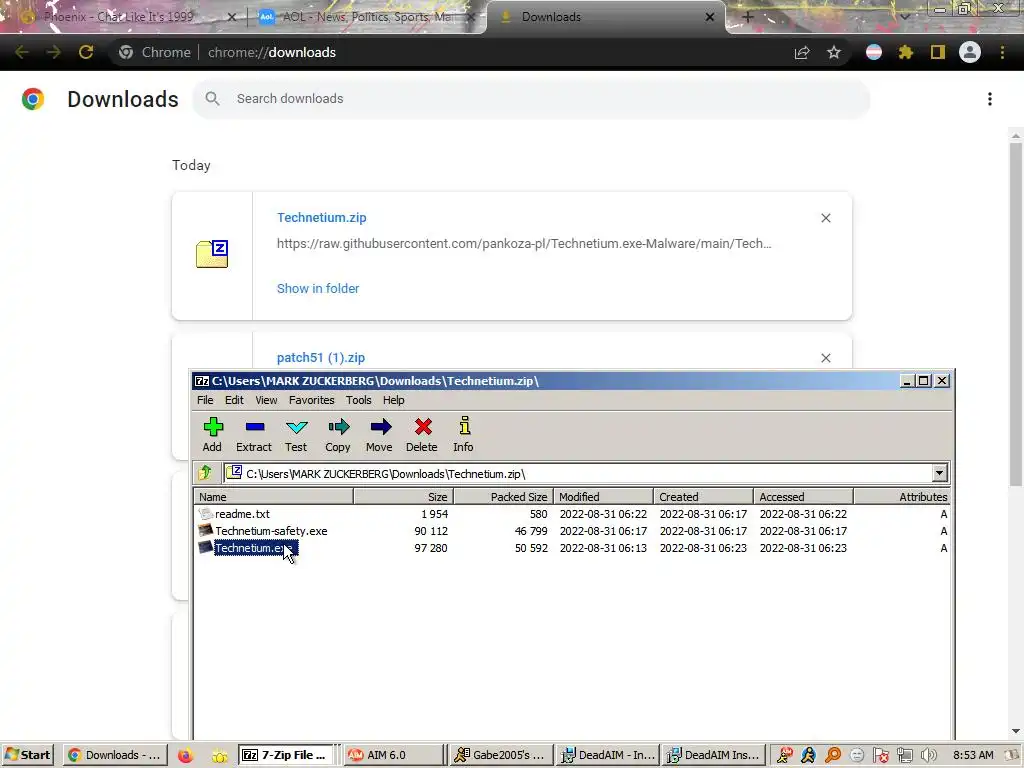Click the 7-Zip path address field
Screen dimensions: 1024x768
pos(578,473)
